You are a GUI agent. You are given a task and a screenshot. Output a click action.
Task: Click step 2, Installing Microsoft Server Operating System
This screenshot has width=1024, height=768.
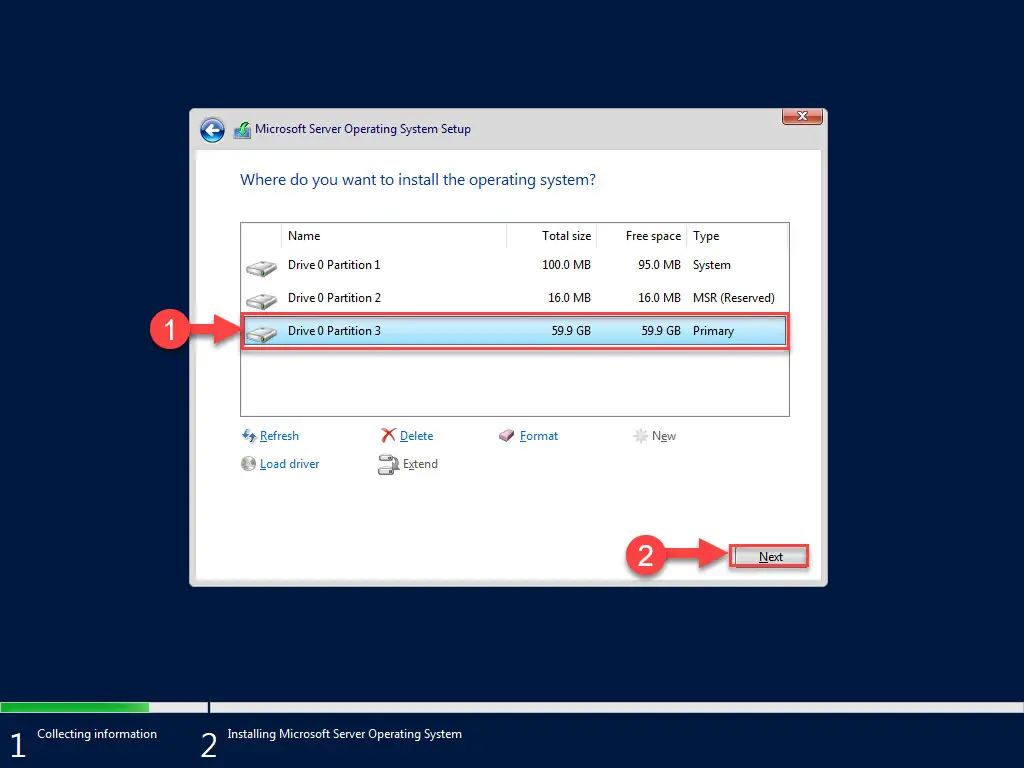point(344,734)
